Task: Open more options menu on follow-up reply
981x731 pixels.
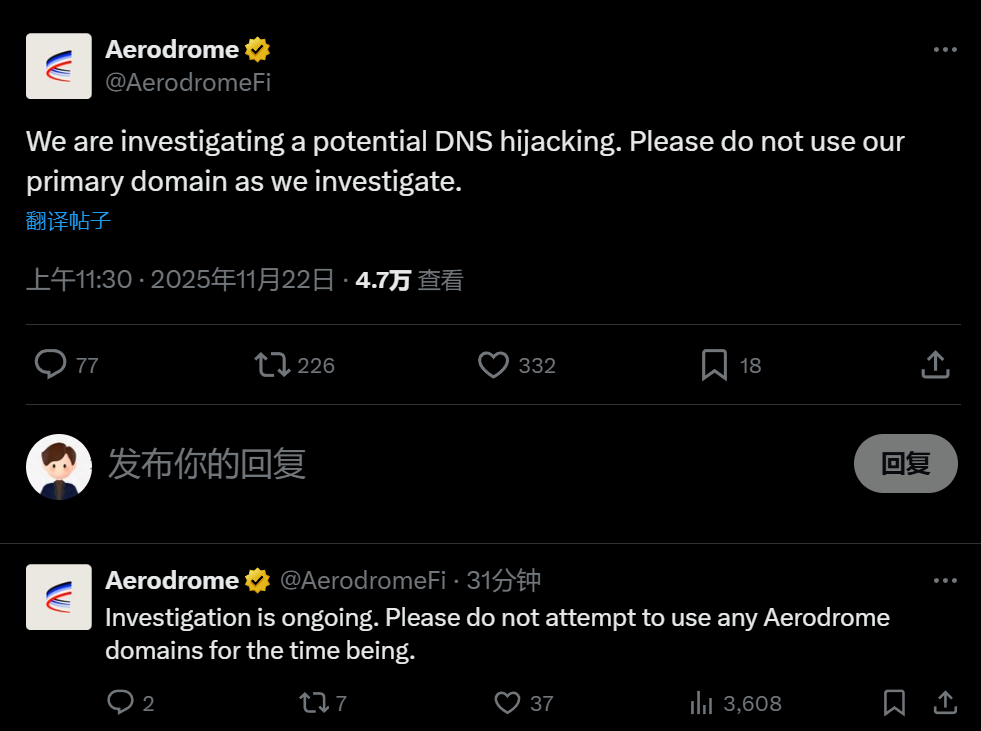Action: coord(945,580)
